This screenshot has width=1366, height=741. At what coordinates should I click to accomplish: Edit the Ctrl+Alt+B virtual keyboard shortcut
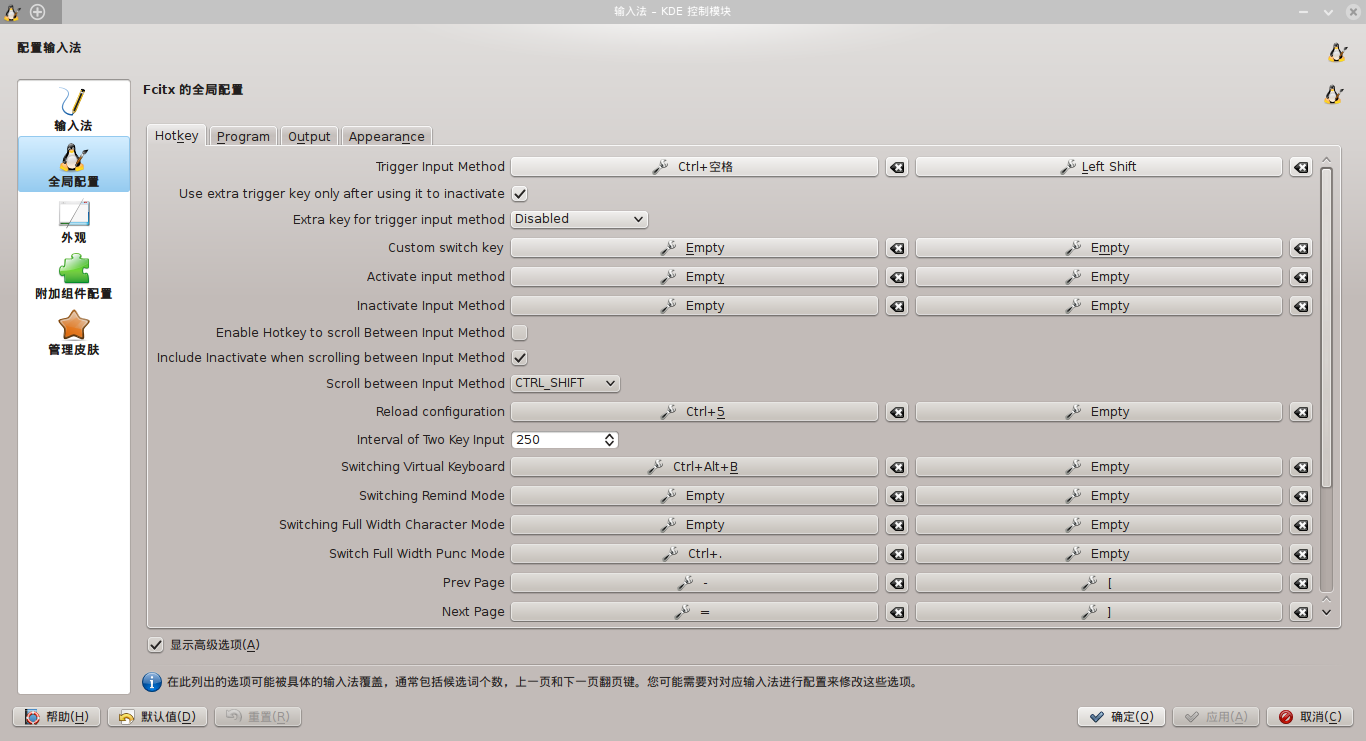694,467
